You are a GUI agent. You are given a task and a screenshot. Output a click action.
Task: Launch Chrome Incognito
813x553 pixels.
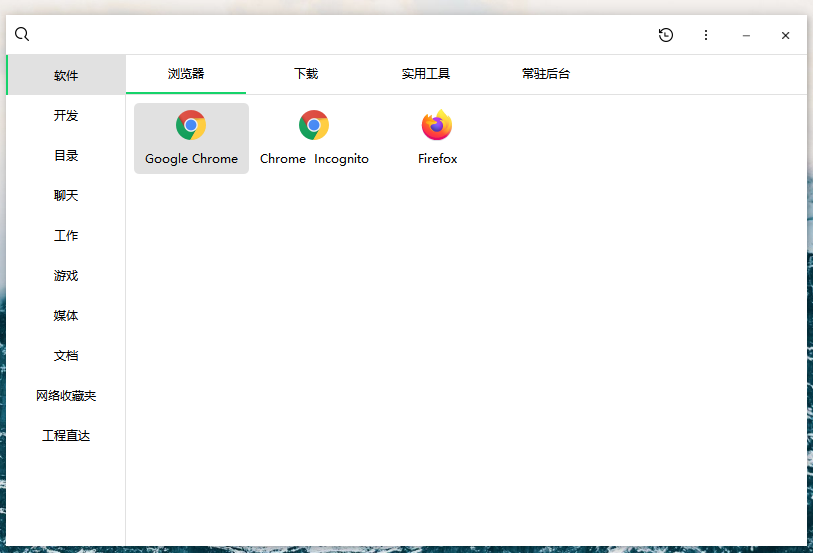pyautogui.click(x=314, y=138)
